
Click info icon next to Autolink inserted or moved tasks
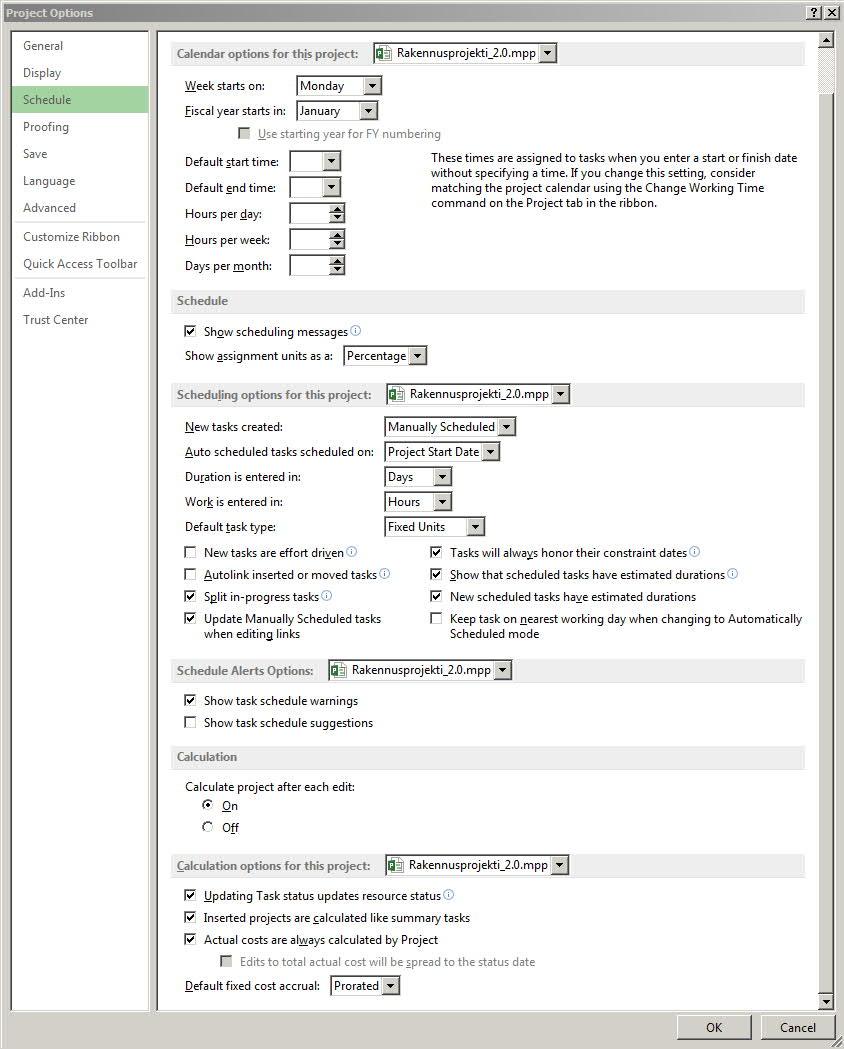tap(385, 574)
